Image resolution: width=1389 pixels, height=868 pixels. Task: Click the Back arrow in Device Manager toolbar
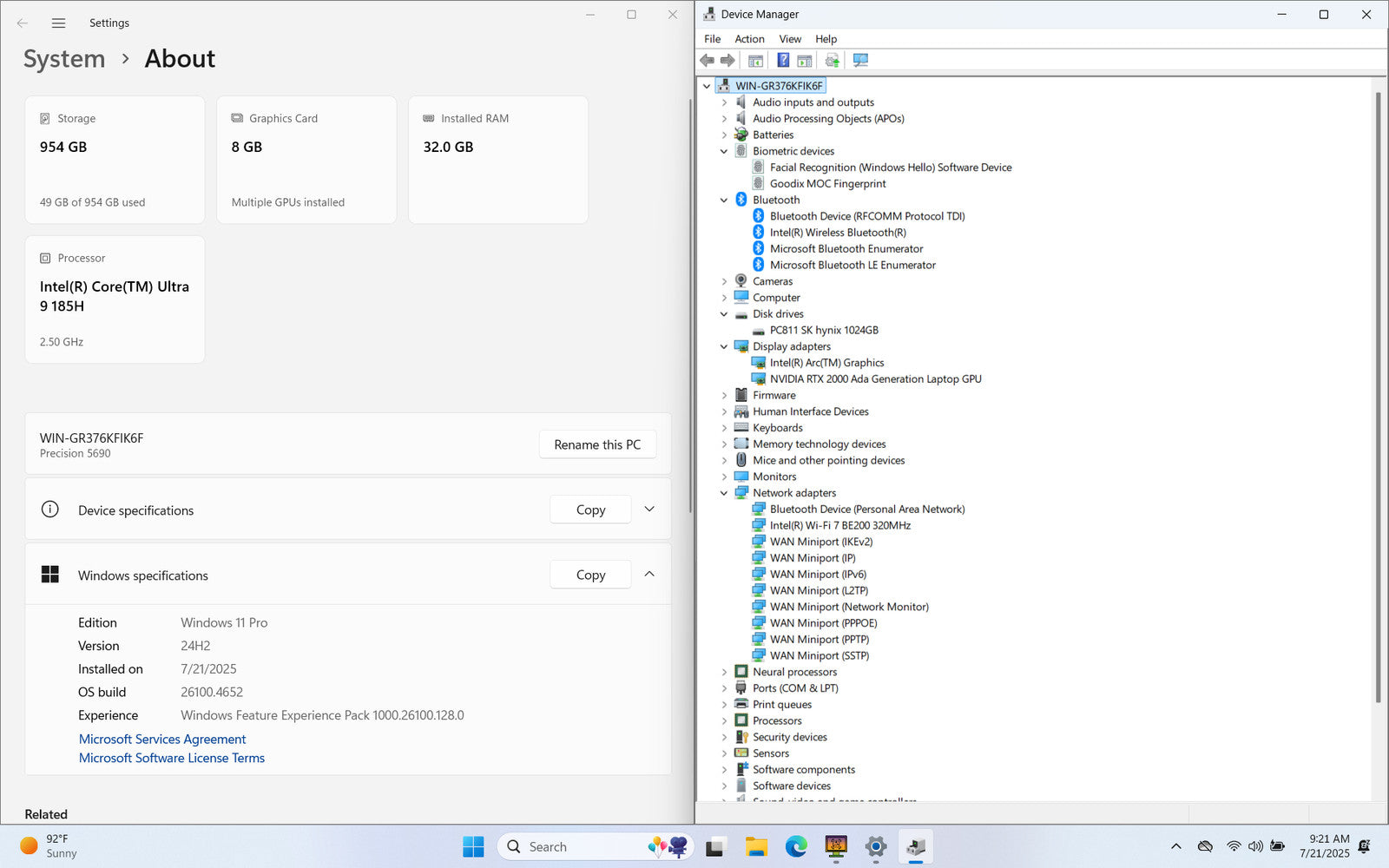click(x=707, y=60)
